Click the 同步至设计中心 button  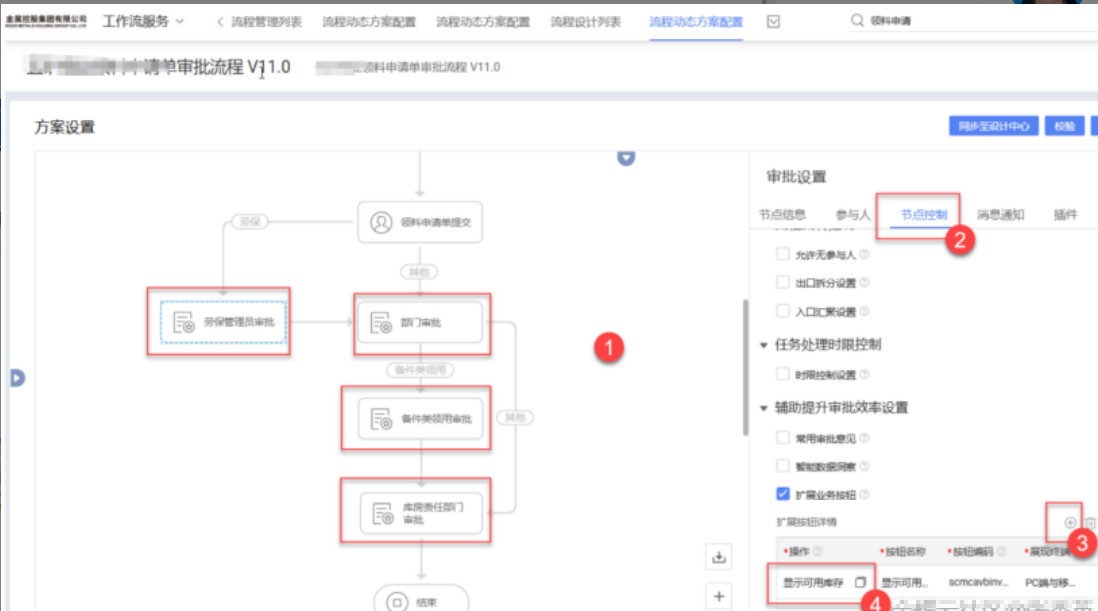993,126
